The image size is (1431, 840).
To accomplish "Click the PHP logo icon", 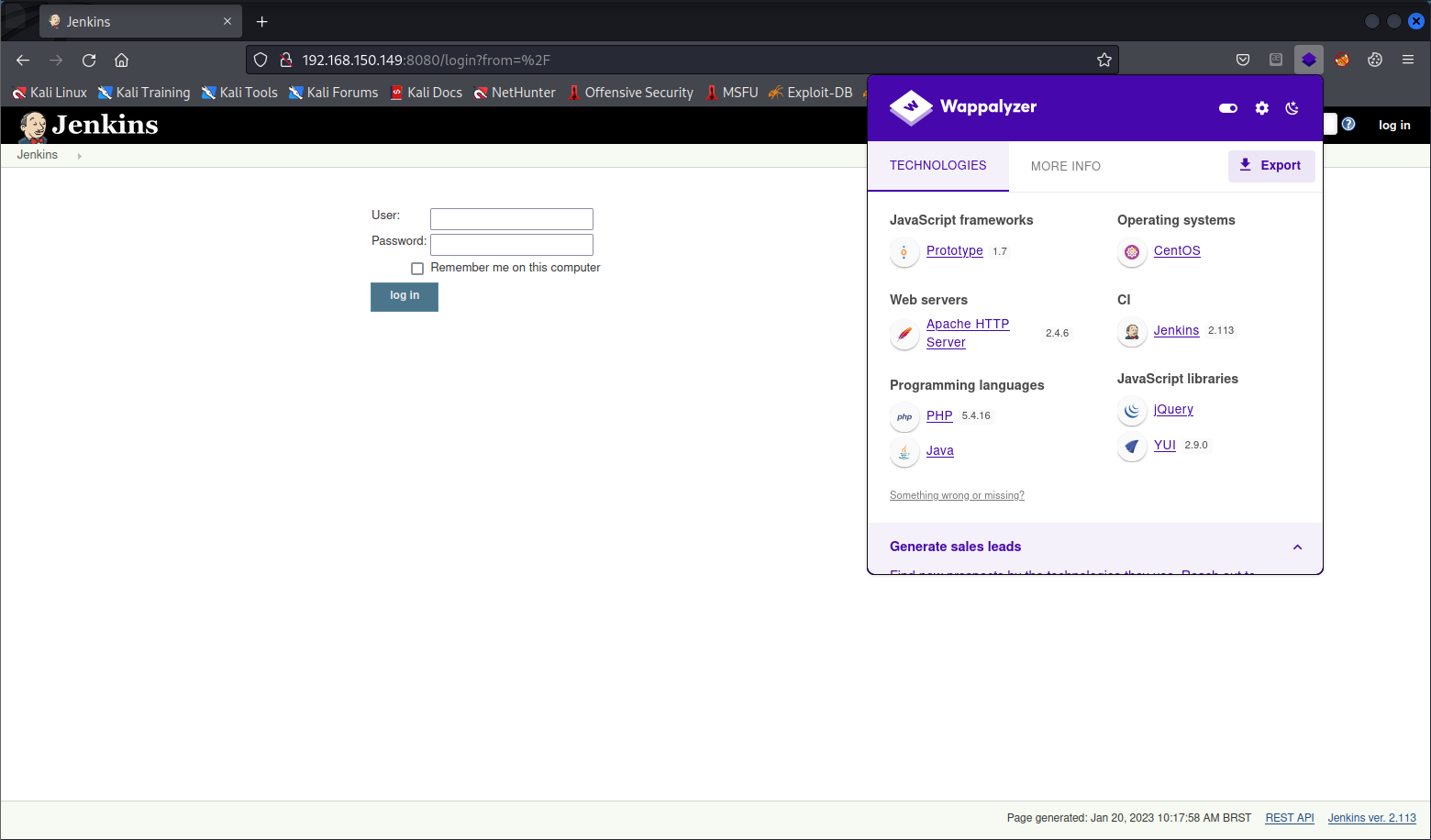I will point(904,417).
